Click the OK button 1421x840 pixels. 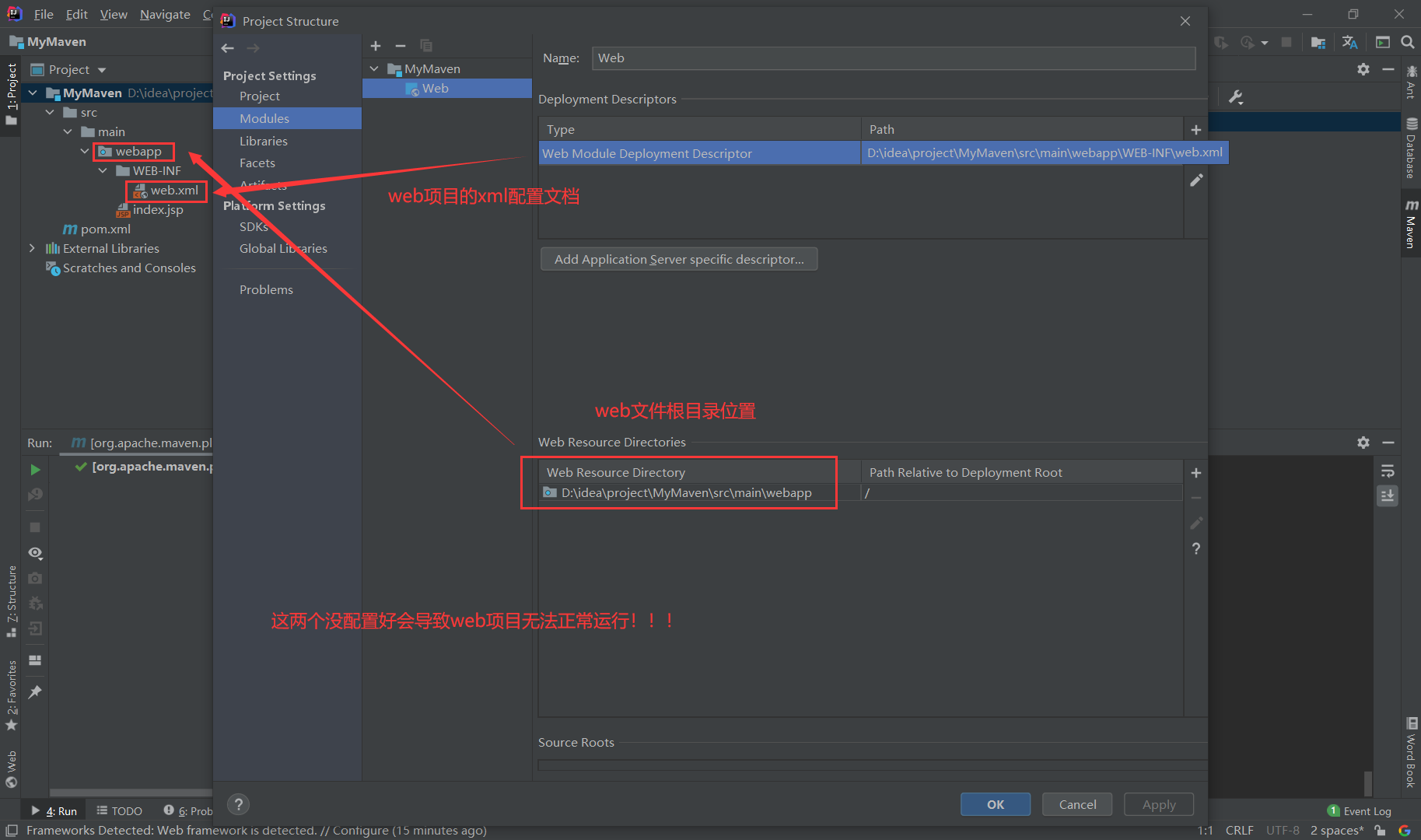[995, 804]
